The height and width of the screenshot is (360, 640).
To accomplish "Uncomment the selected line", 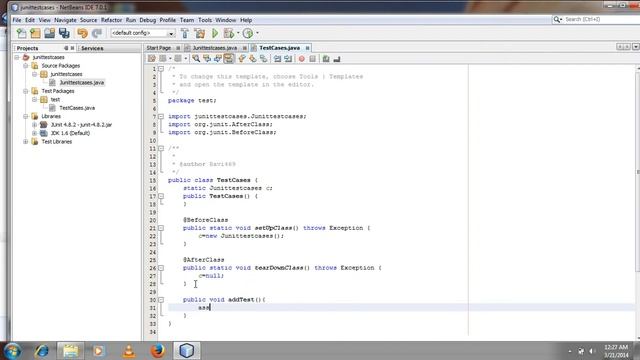I will [337, 59].
